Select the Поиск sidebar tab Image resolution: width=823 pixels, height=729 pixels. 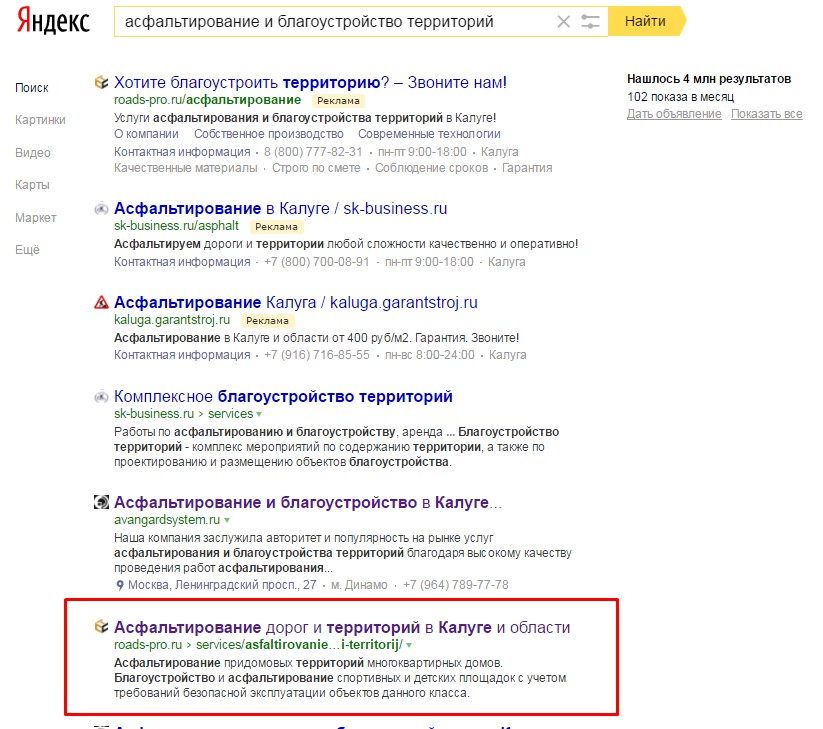[31, 88]
